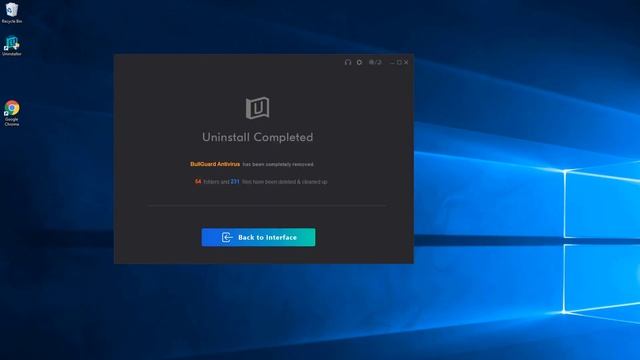Select the Recycle Bin desktop icon
Viewport: 640px width, 360px height.
[12, 13]
